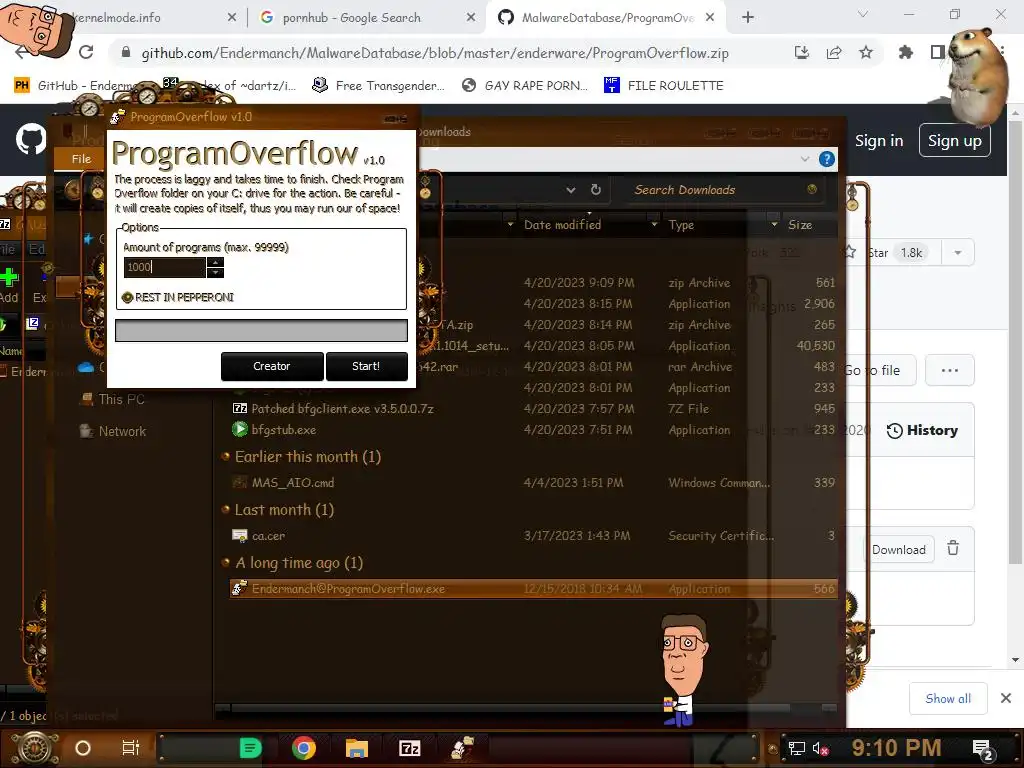Click Show all in the downloads bar
The width and height of the screenshot is (1024, 768).
click(948, 699)
